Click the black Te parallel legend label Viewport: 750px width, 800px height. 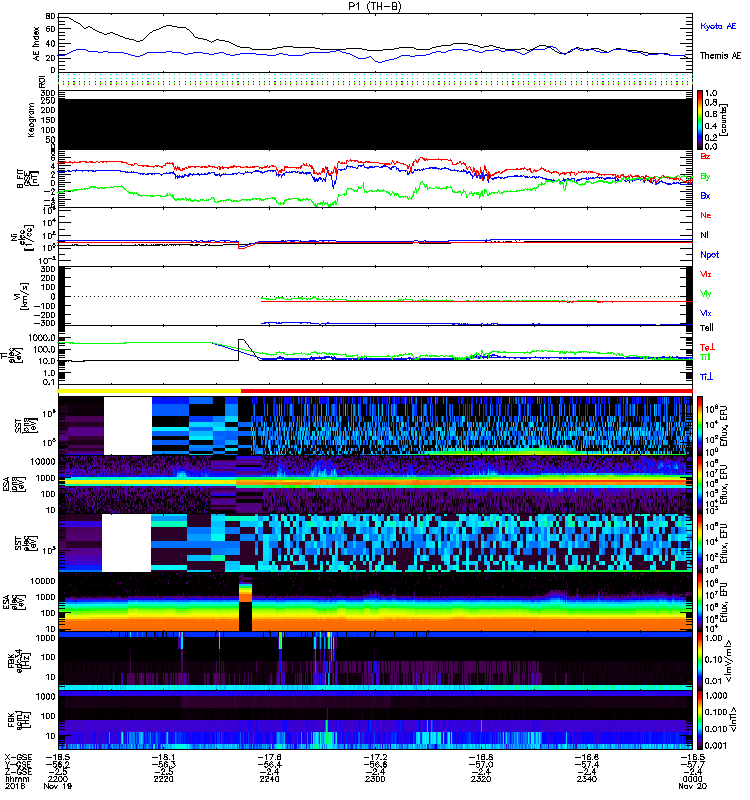(x=707, y=328)
